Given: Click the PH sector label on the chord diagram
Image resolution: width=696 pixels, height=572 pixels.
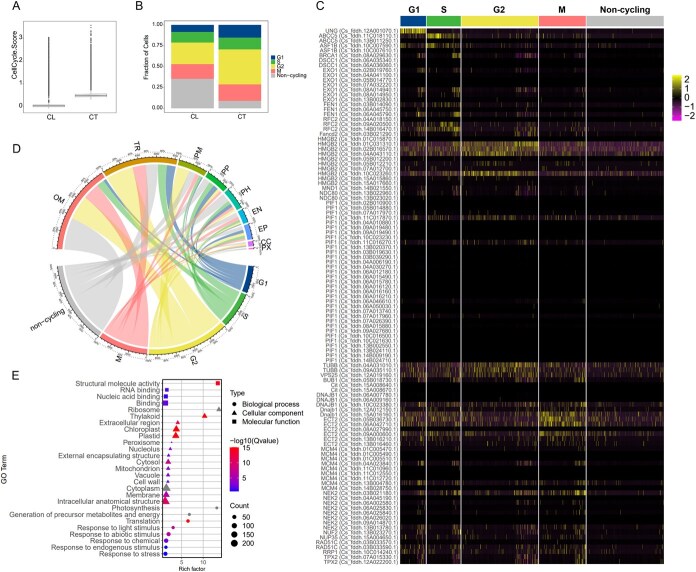Looking at the screenshot, I should 245,191.
